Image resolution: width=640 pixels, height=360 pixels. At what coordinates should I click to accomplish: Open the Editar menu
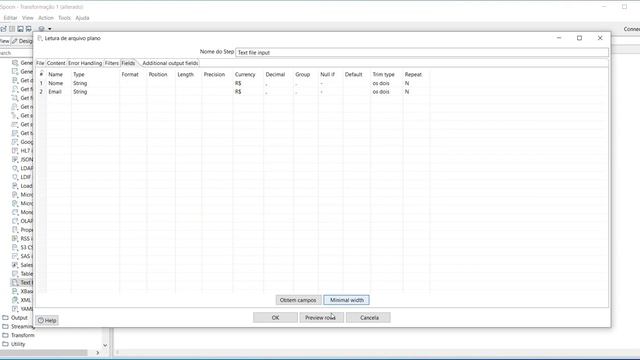click(10, 18)
